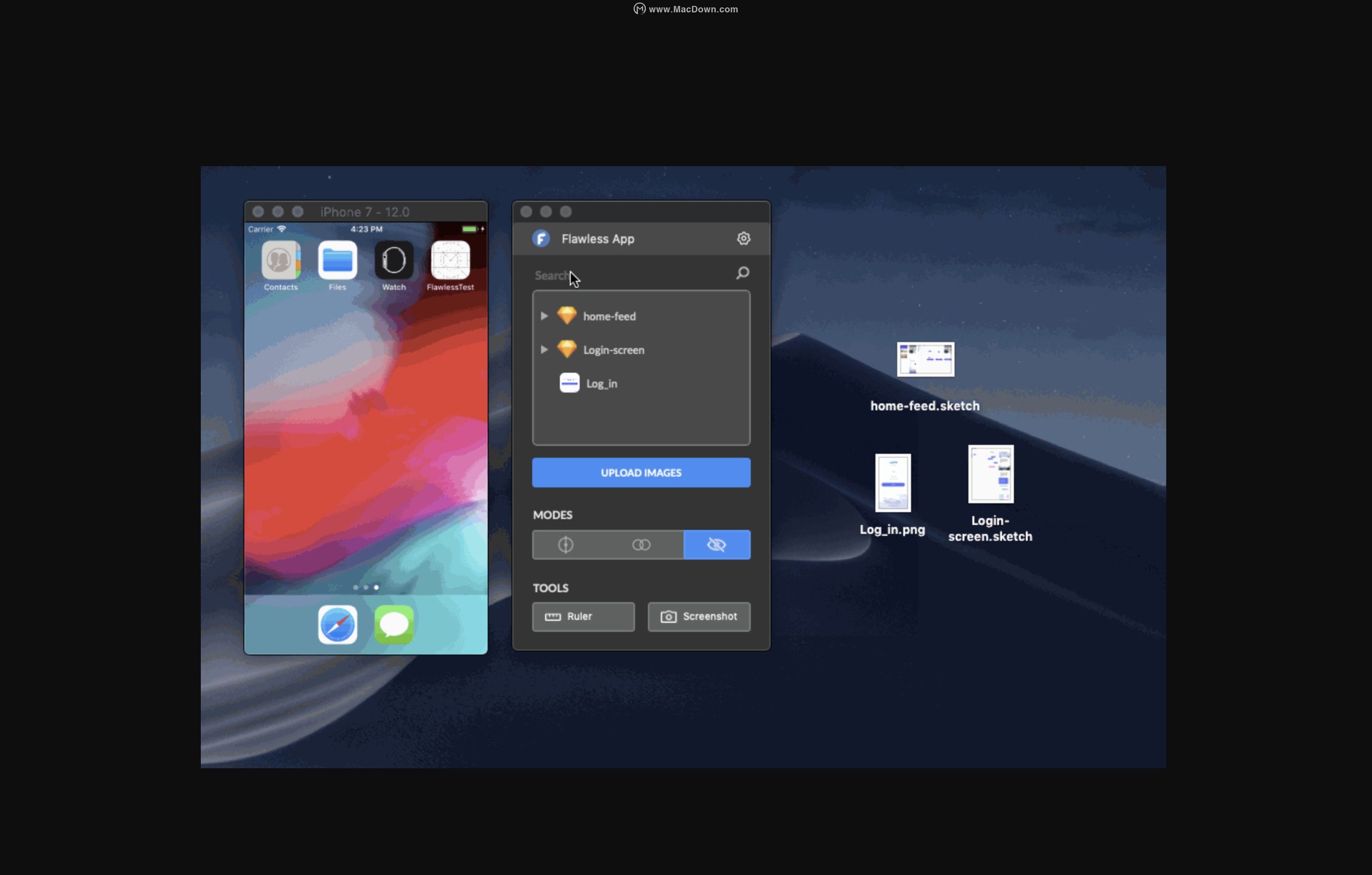Switch to split comparison mode
Screen dimensions: 1372x875
[x=565, y=545]
